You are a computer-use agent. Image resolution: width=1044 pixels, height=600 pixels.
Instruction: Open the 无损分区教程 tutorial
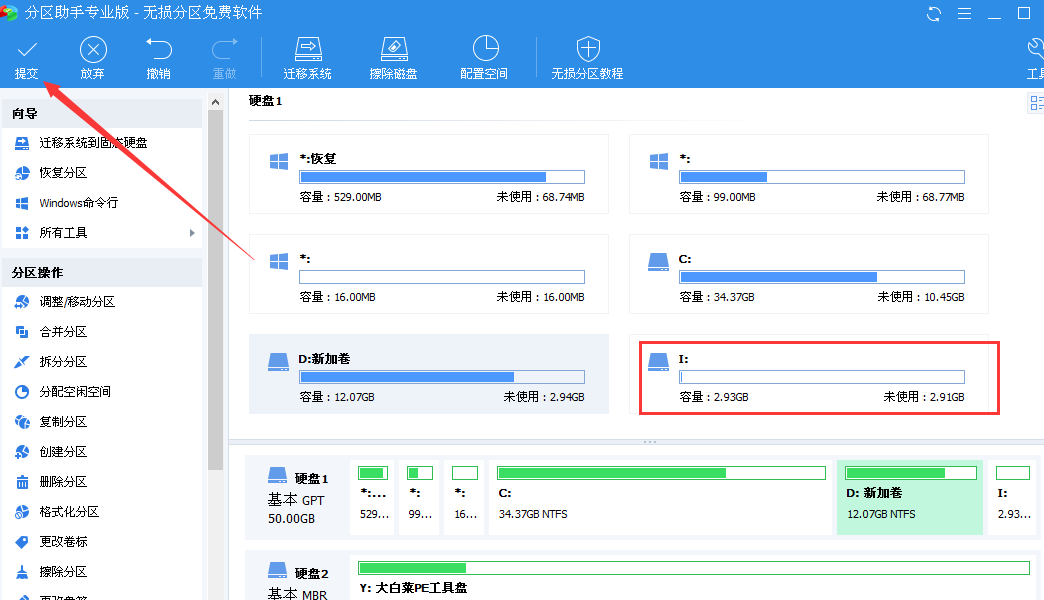click(x=587, y=59)
